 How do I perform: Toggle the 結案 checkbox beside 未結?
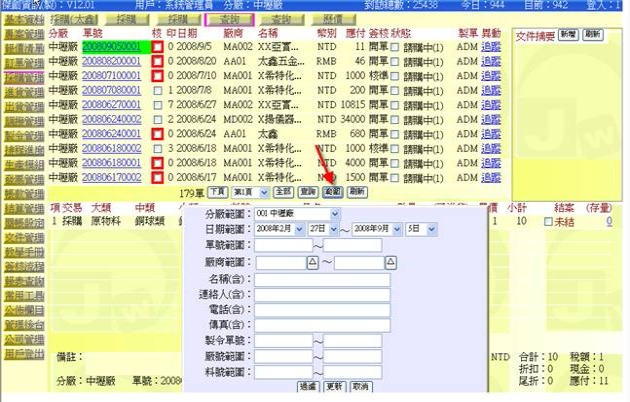pyautogui.click(x=547, y=221)
